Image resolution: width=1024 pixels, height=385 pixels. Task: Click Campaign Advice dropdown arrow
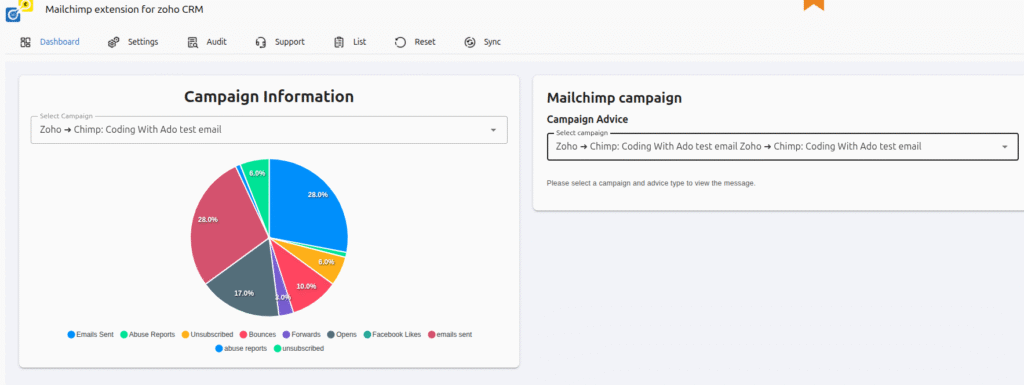1004,147
